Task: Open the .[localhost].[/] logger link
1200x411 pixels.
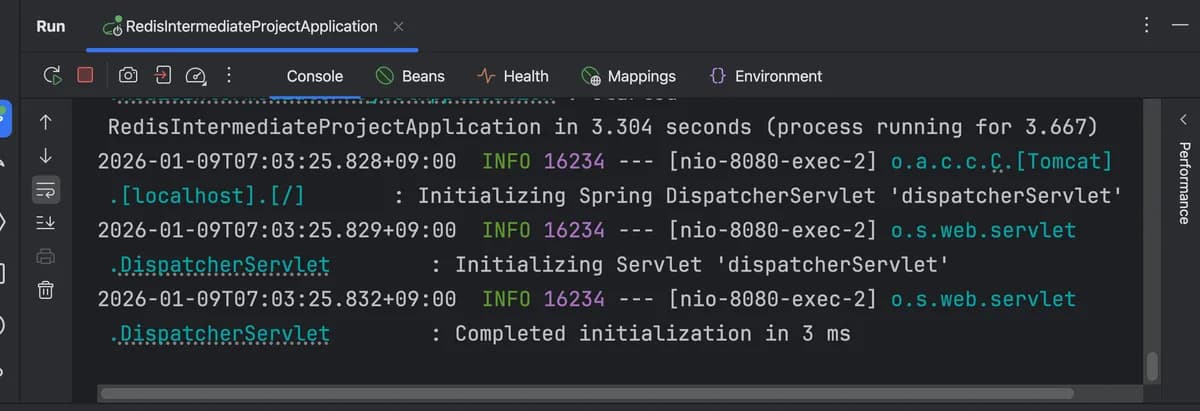Action: pyautogui.click(x=208, y=196)
